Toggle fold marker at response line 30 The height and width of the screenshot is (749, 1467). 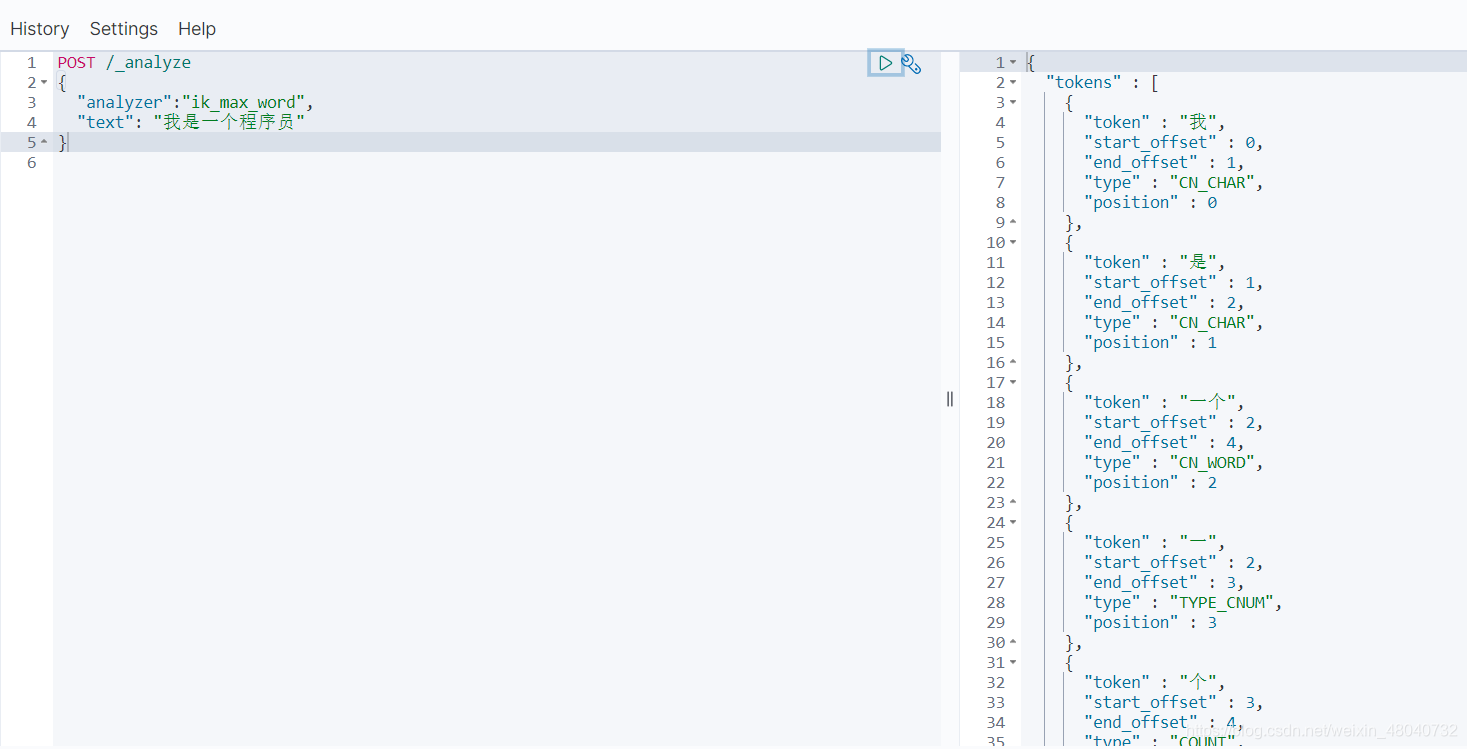click(1013, 642)
